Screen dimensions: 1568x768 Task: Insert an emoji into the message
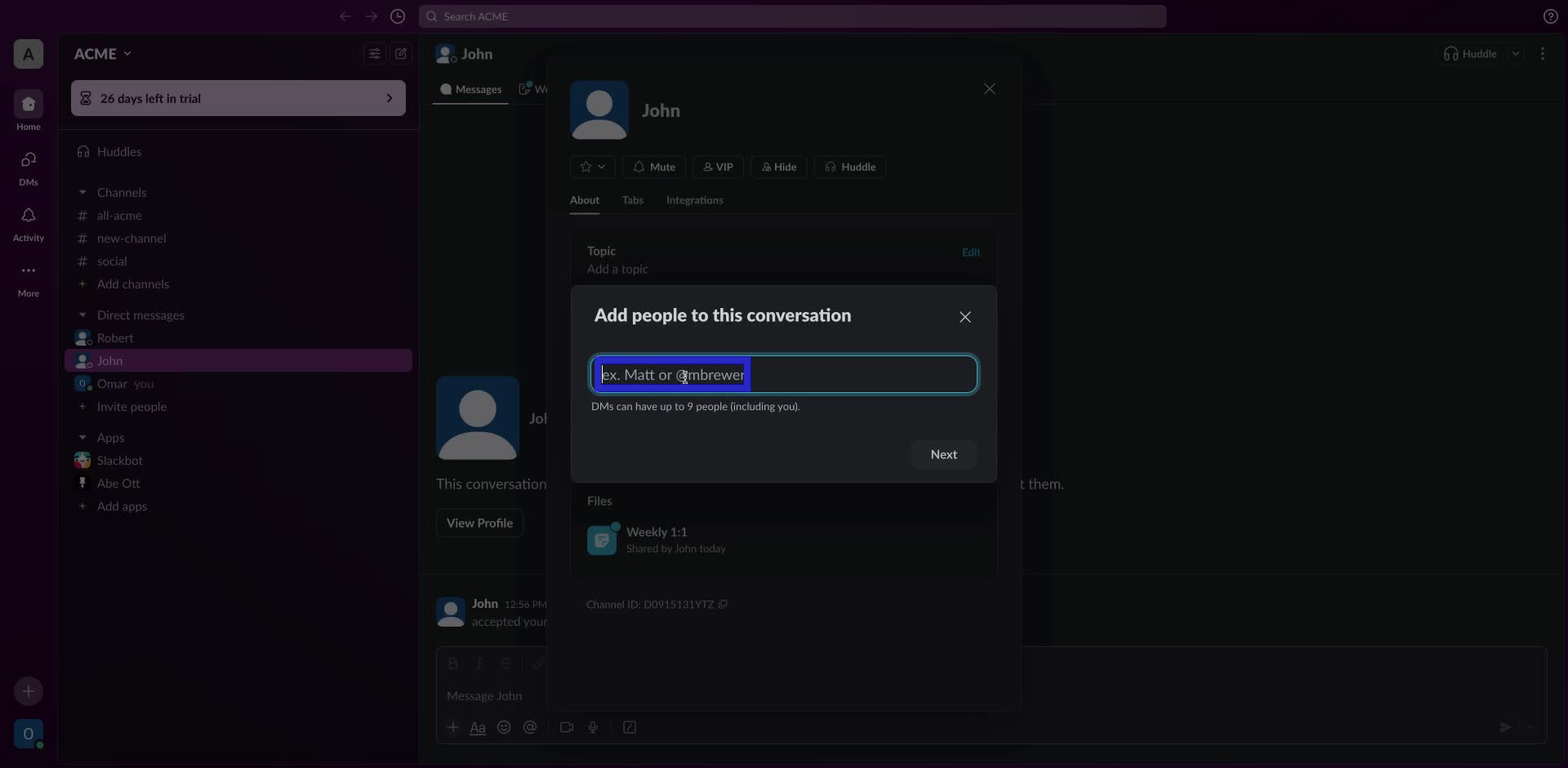point(504,727)
